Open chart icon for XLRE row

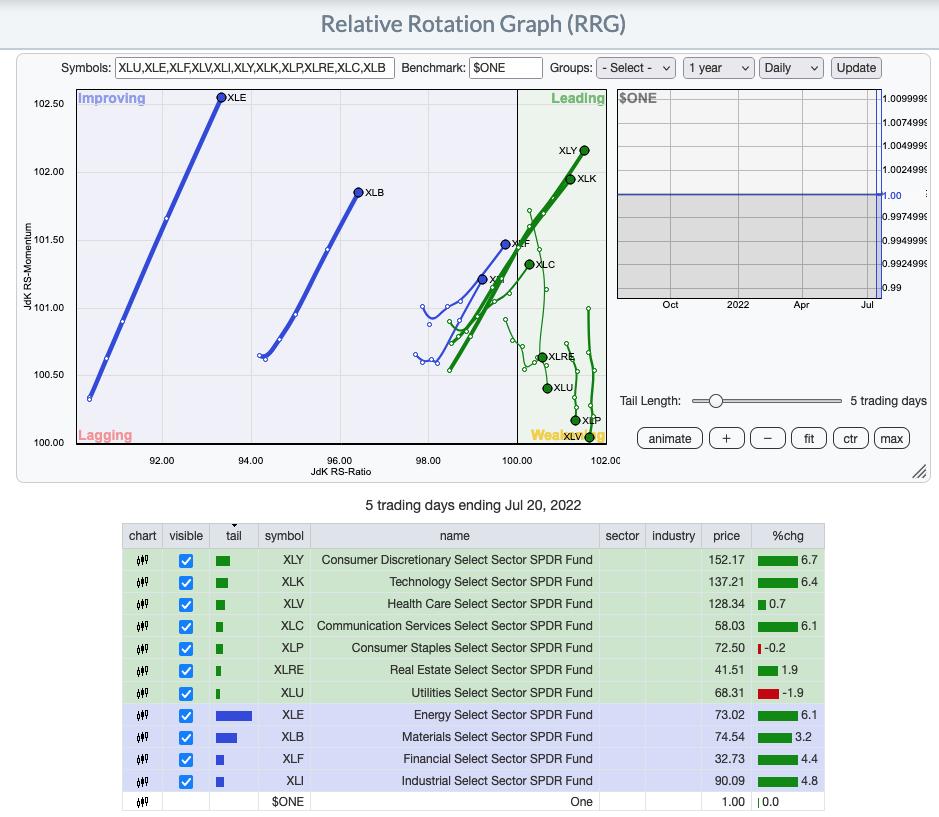142,670
